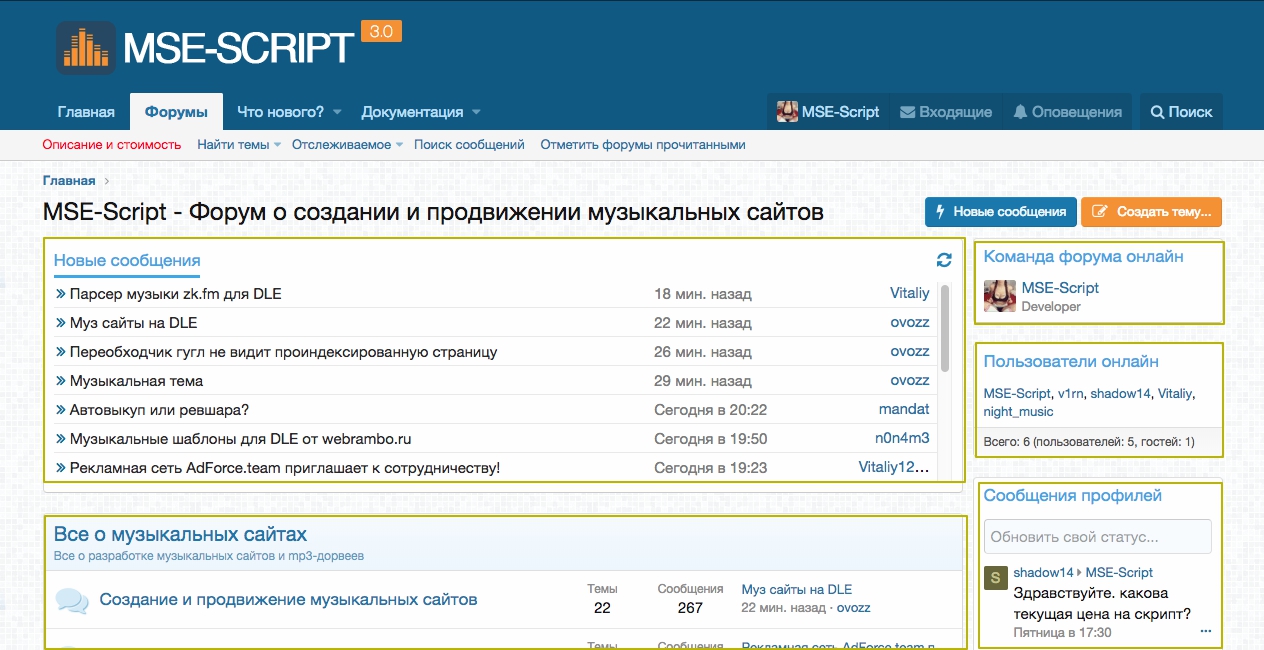Click the last post link Муз сайты на DLE in forum row
Viewport: 1264px width, 650px height.
[x=797, y=590]
